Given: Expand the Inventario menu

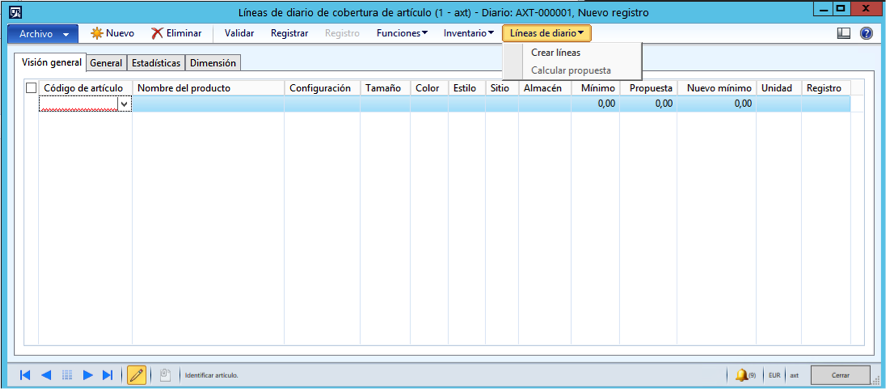Looking at the screenshot, I should tap(469, 33).
